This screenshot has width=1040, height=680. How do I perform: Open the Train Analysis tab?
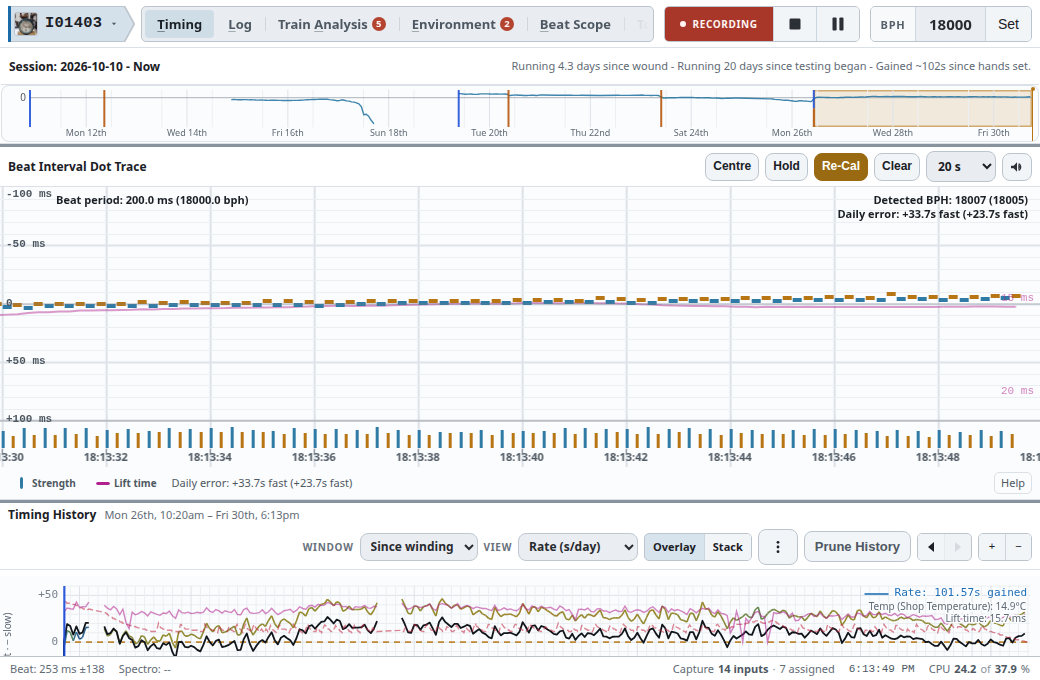[331, 25]
